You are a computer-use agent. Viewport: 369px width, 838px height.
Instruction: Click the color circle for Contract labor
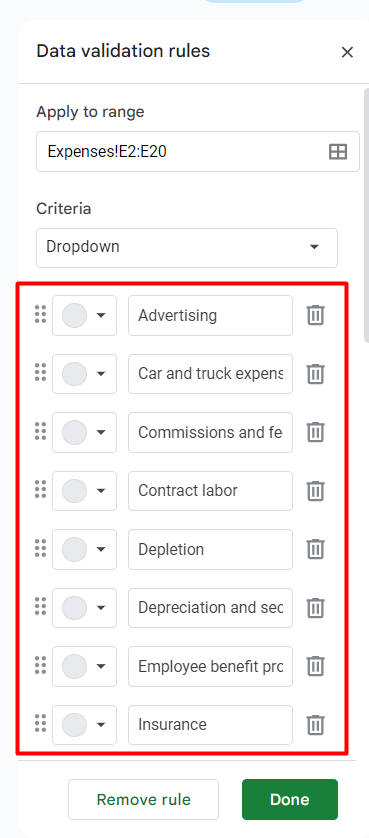tap(74, 491)
